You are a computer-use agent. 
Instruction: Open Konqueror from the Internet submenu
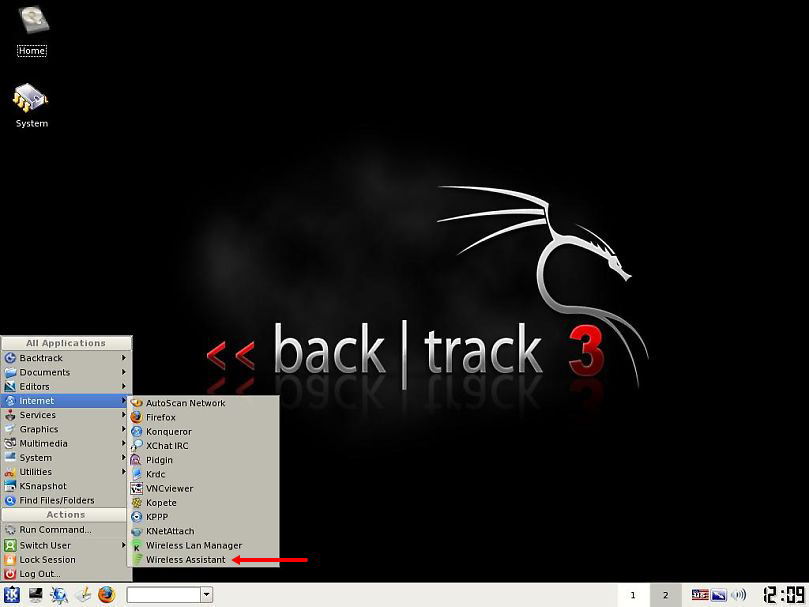coord(203,432)
